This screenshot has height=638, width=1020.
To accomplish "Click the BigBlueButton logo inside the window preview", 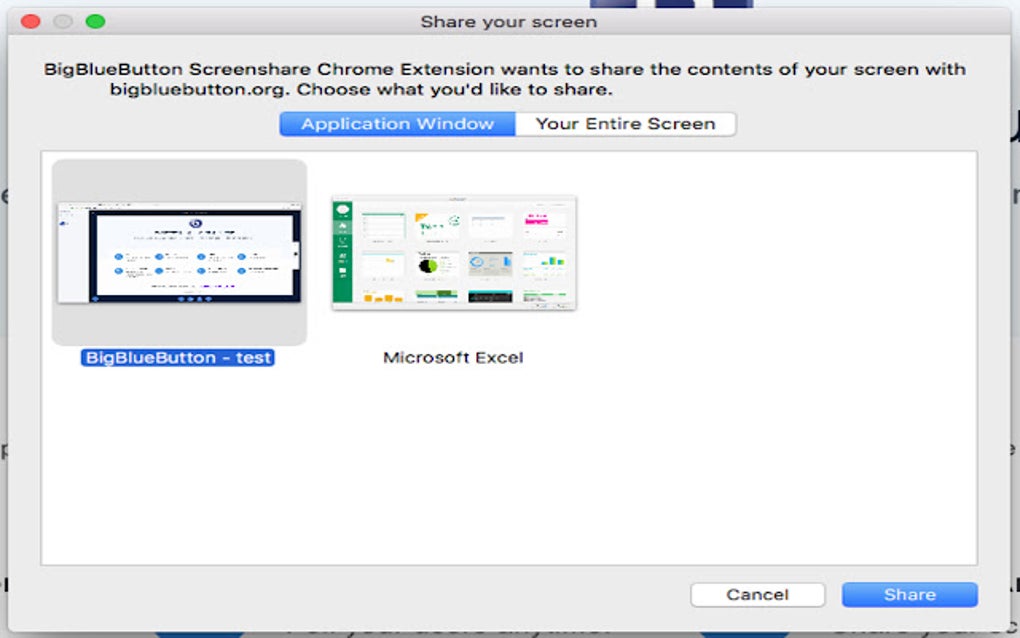I will [195, 223].
